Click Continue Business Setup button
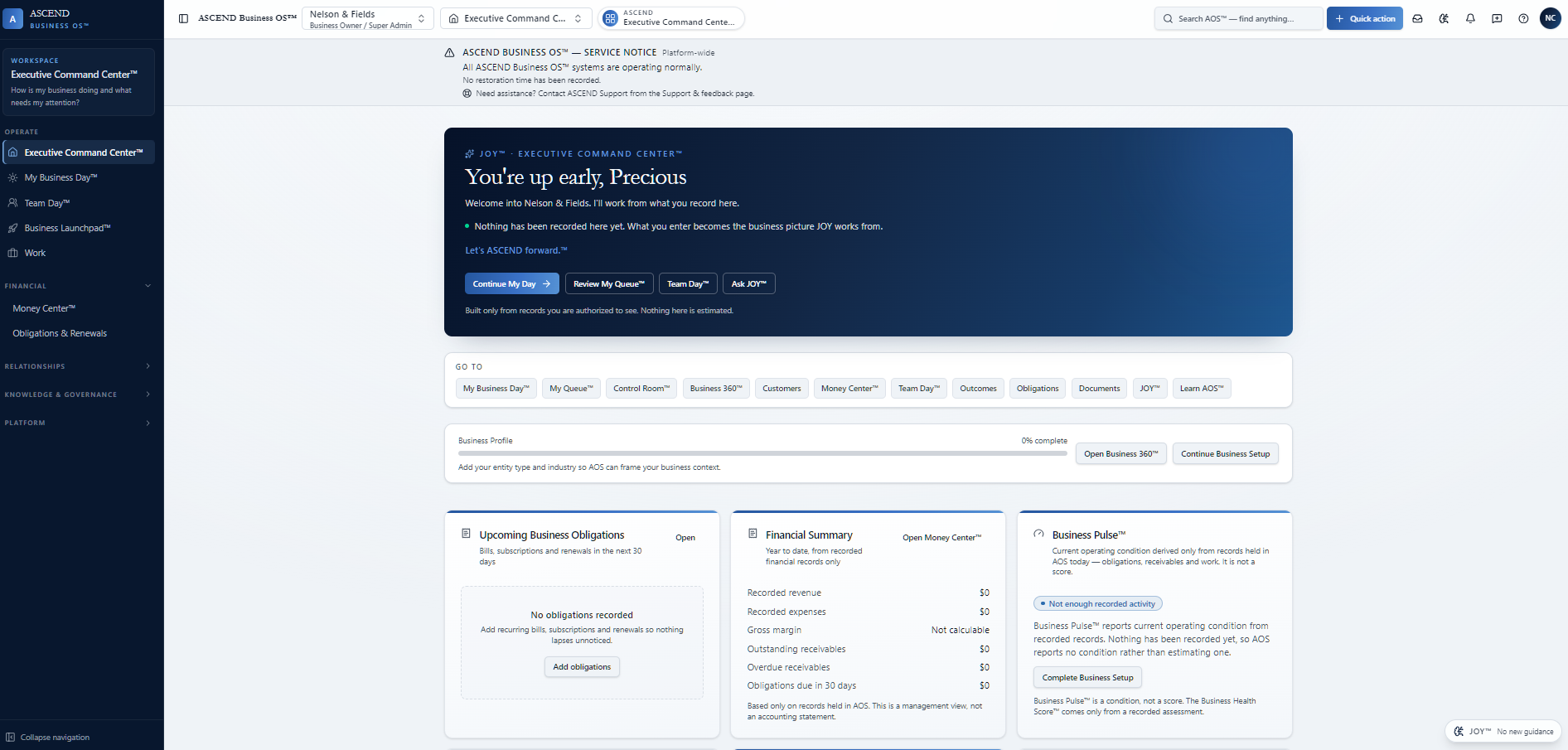The image size is (1568, 750). [1225, 454]
